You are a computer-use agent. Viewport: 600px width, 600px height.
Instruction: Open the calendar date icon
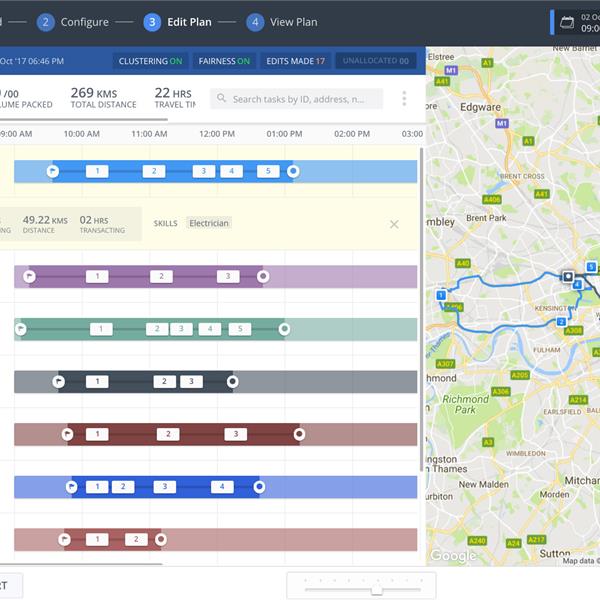click(x=567, y=22)
